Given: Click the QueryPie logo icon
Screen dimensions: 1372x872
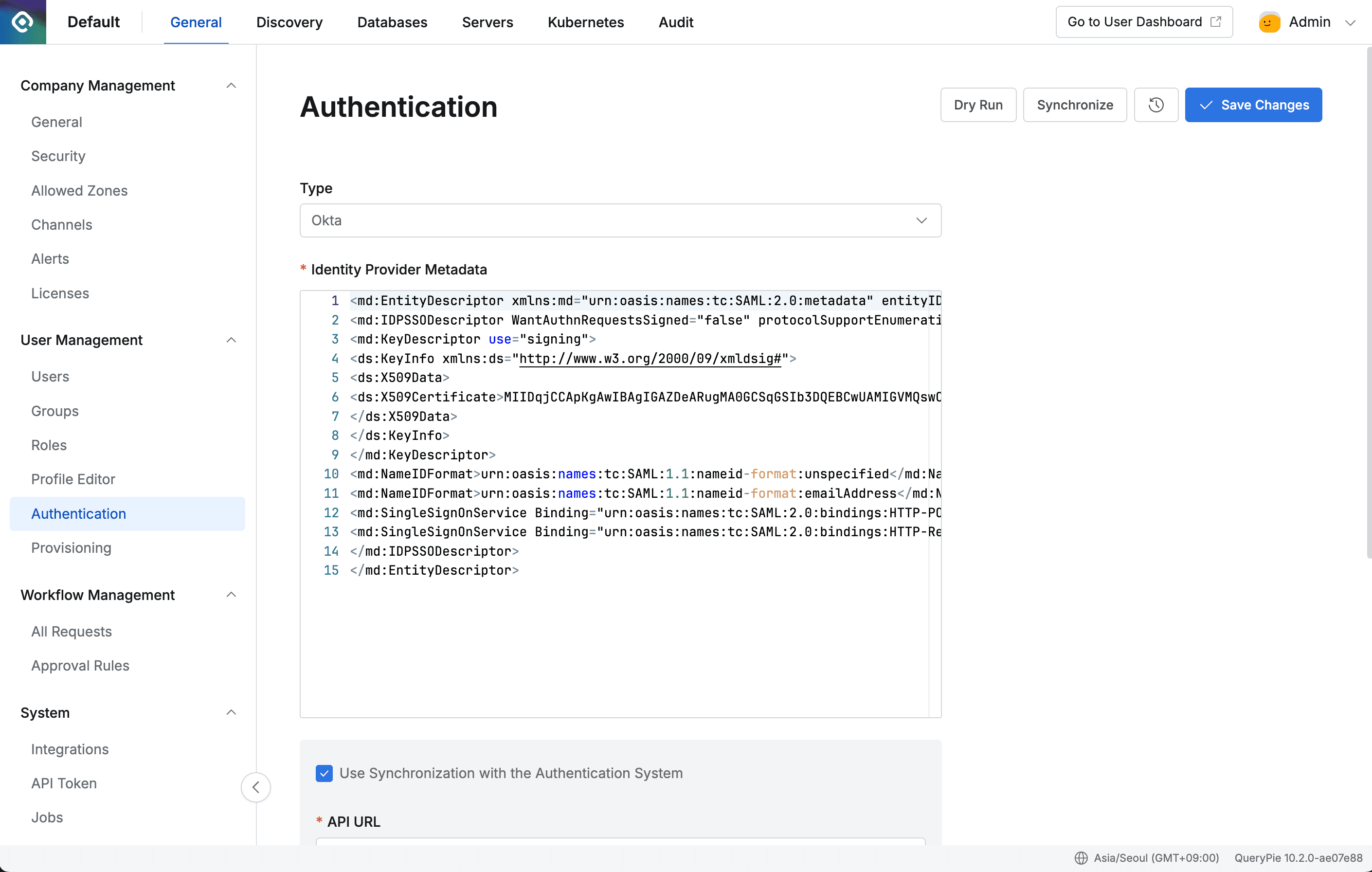Looking at the screenshot, I should 22,22.
